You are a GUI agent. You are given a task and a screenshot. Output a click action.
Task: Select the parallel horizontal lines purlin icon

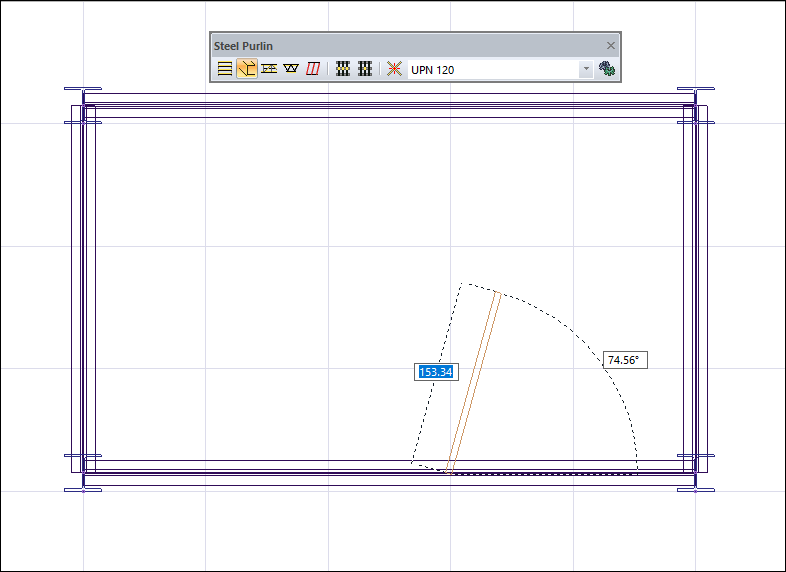pyautogui.click(x=225, y=69)
